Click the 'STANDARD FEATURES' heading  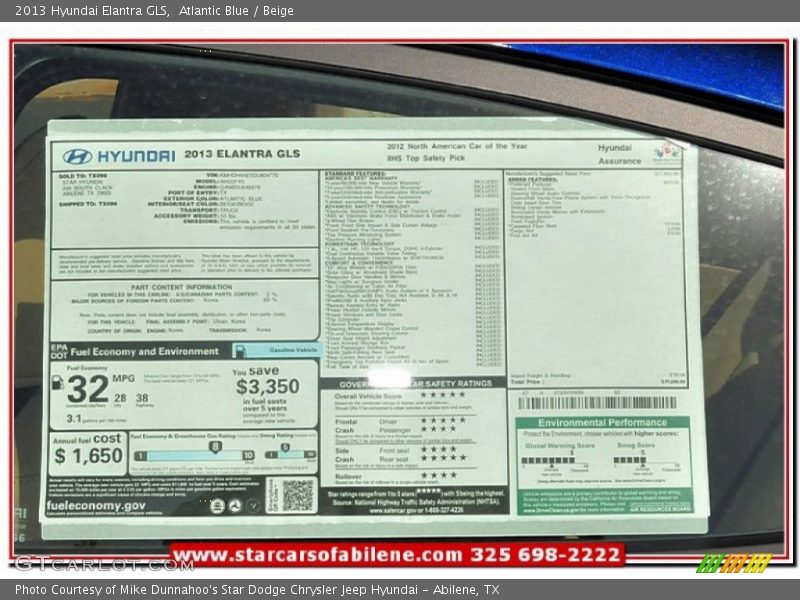point(355,174)
